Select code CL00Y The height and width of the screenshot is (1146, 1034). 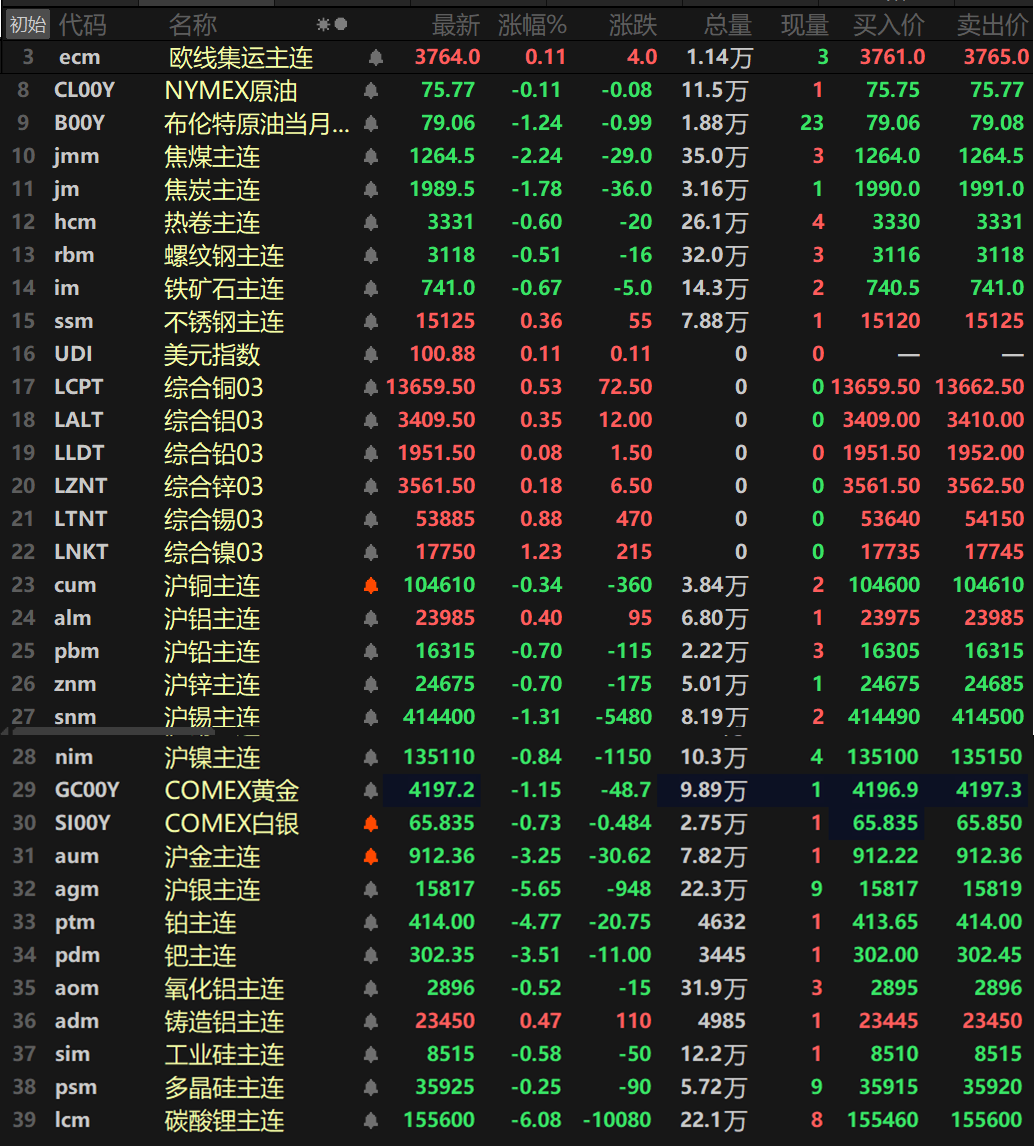click(x=84, y=90)
